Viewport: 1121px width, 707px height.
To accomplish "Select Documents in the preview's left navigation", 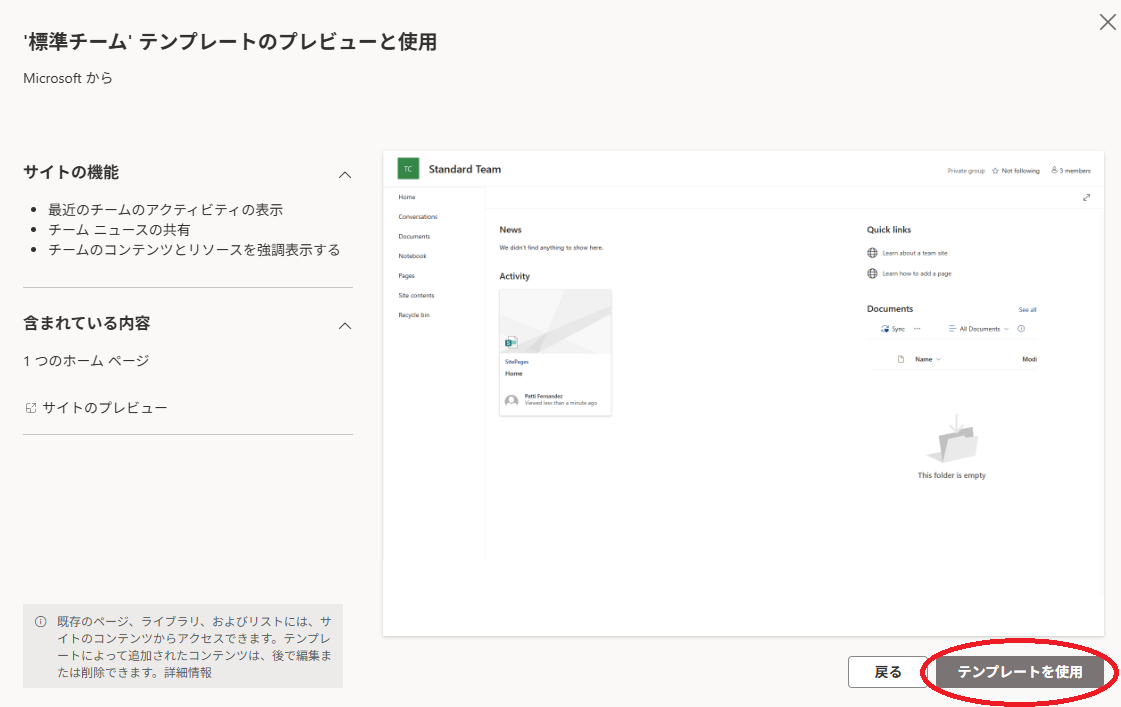I will tap(415, 237).
